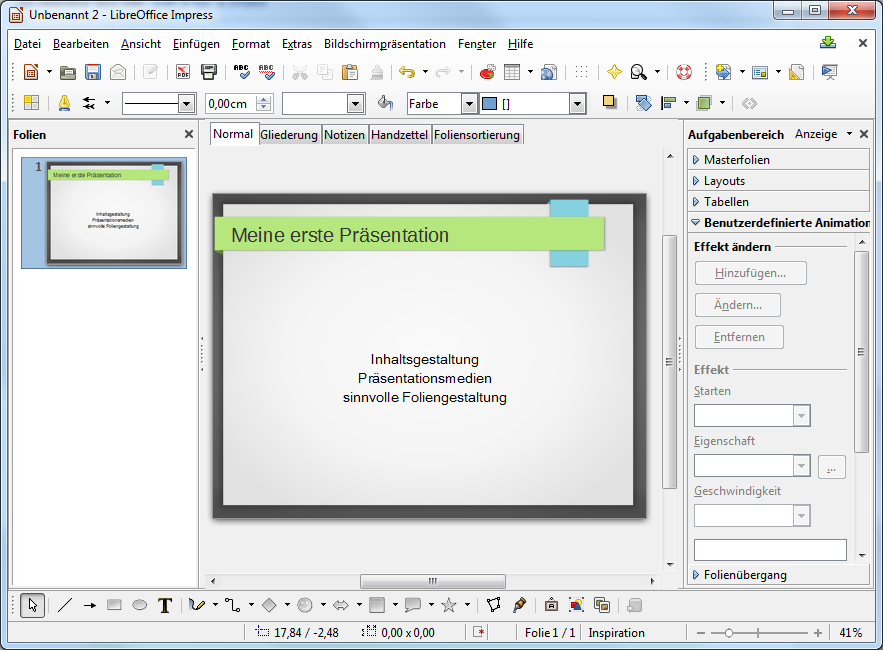The width and height of the screenshot is (883, 650).
Task: Close the Folien panel
Action: click(x=189, y=134)
